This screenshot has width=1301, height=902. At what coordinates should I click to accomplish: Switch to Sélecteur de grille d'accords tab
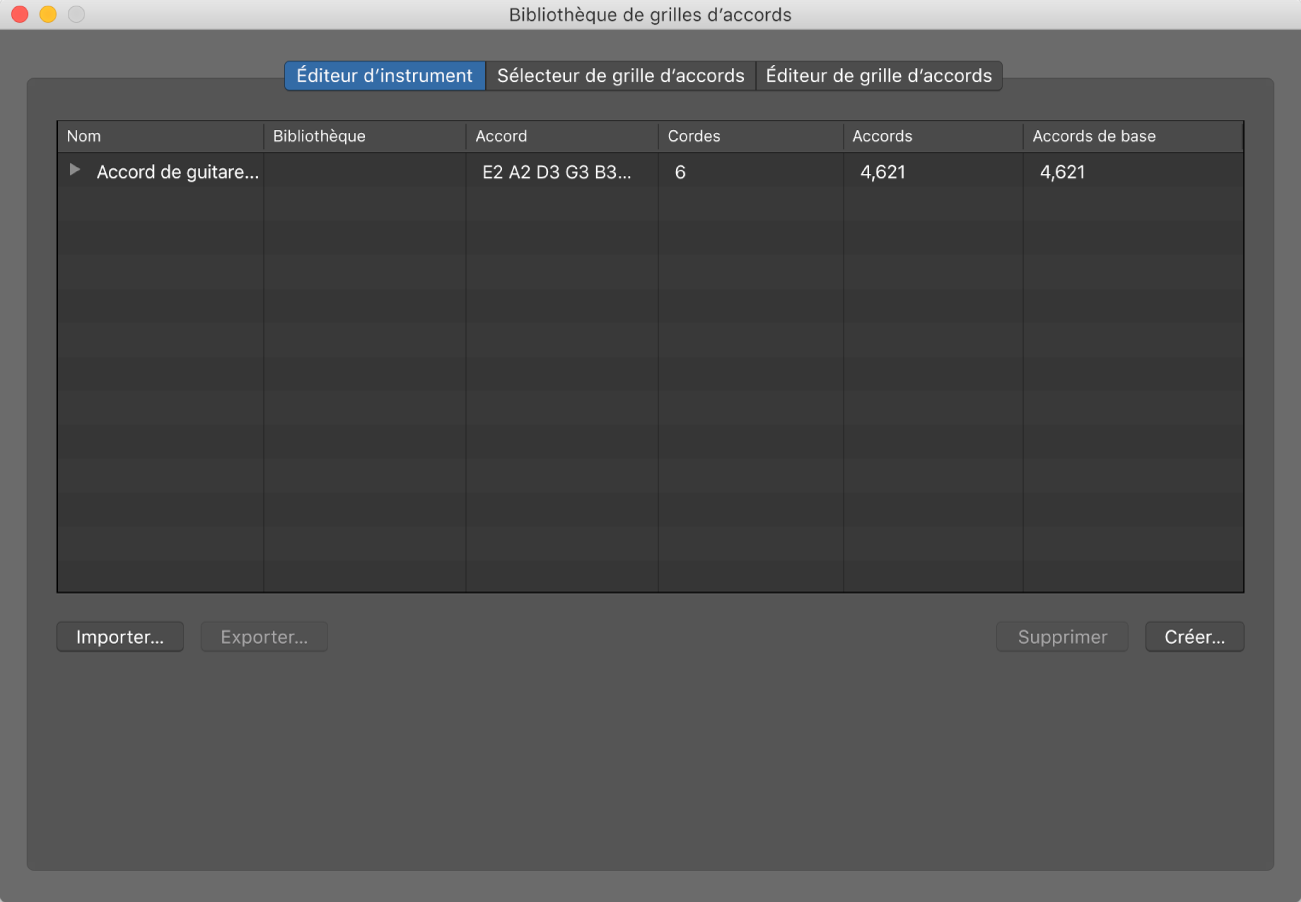tap(620, 76)
